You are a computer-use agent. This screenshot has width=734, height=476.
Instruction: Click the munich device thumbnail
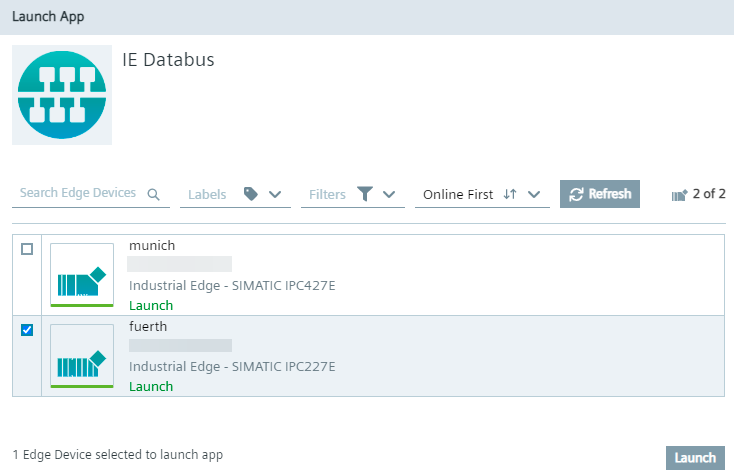[82, 275]
